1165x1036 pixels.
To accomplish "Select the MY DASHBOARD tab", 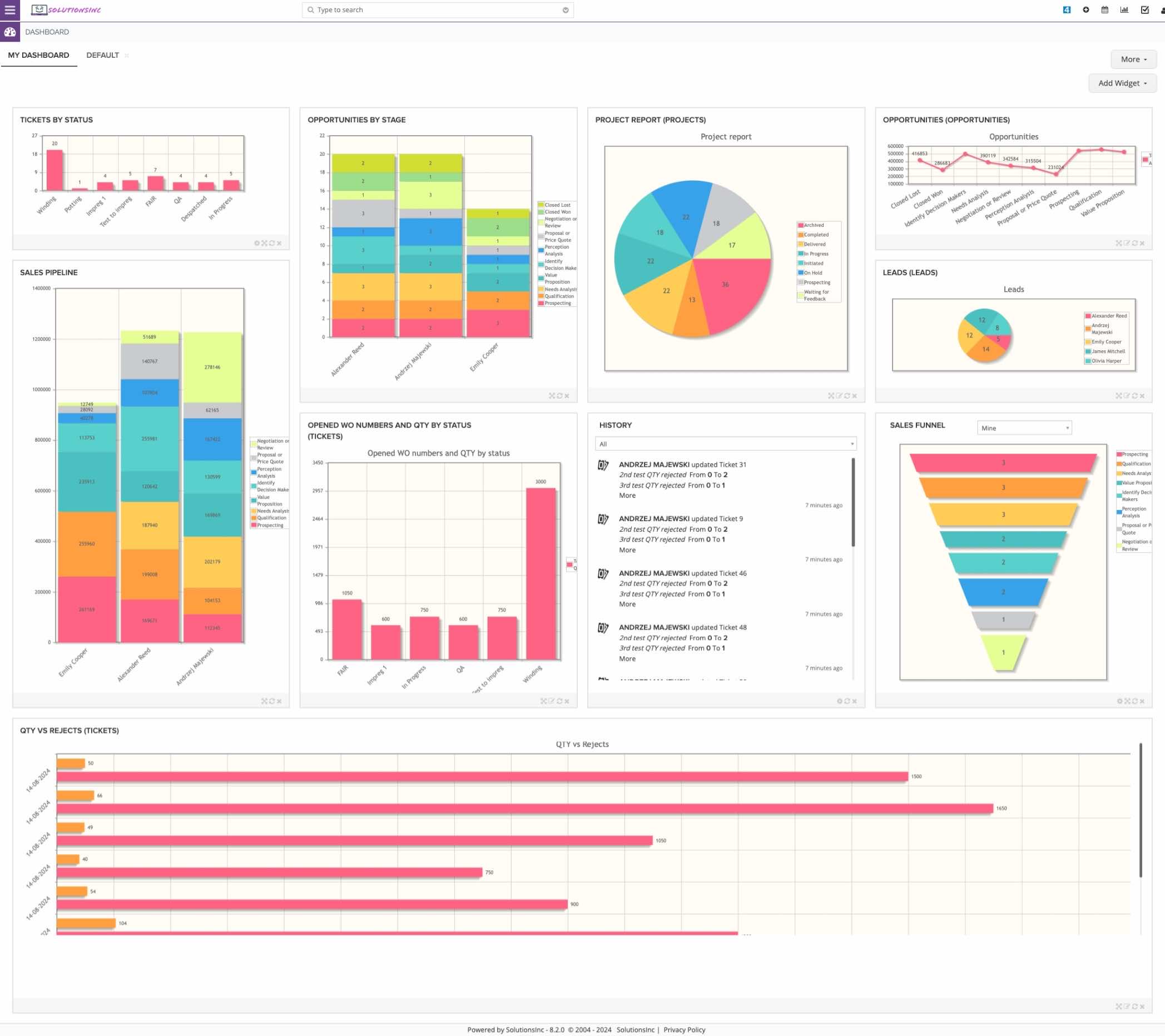I will tap(38, 54).
